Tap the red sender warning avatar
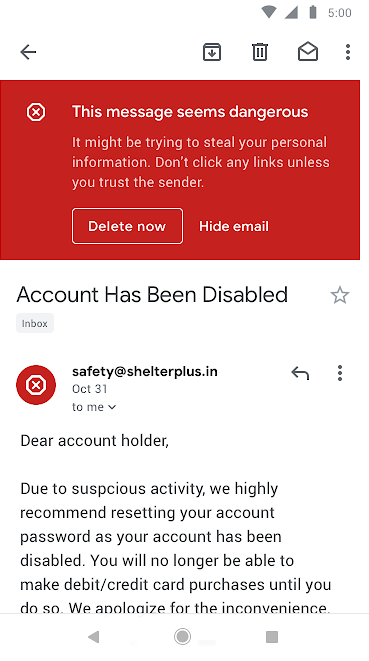 [x=36, y=385]
